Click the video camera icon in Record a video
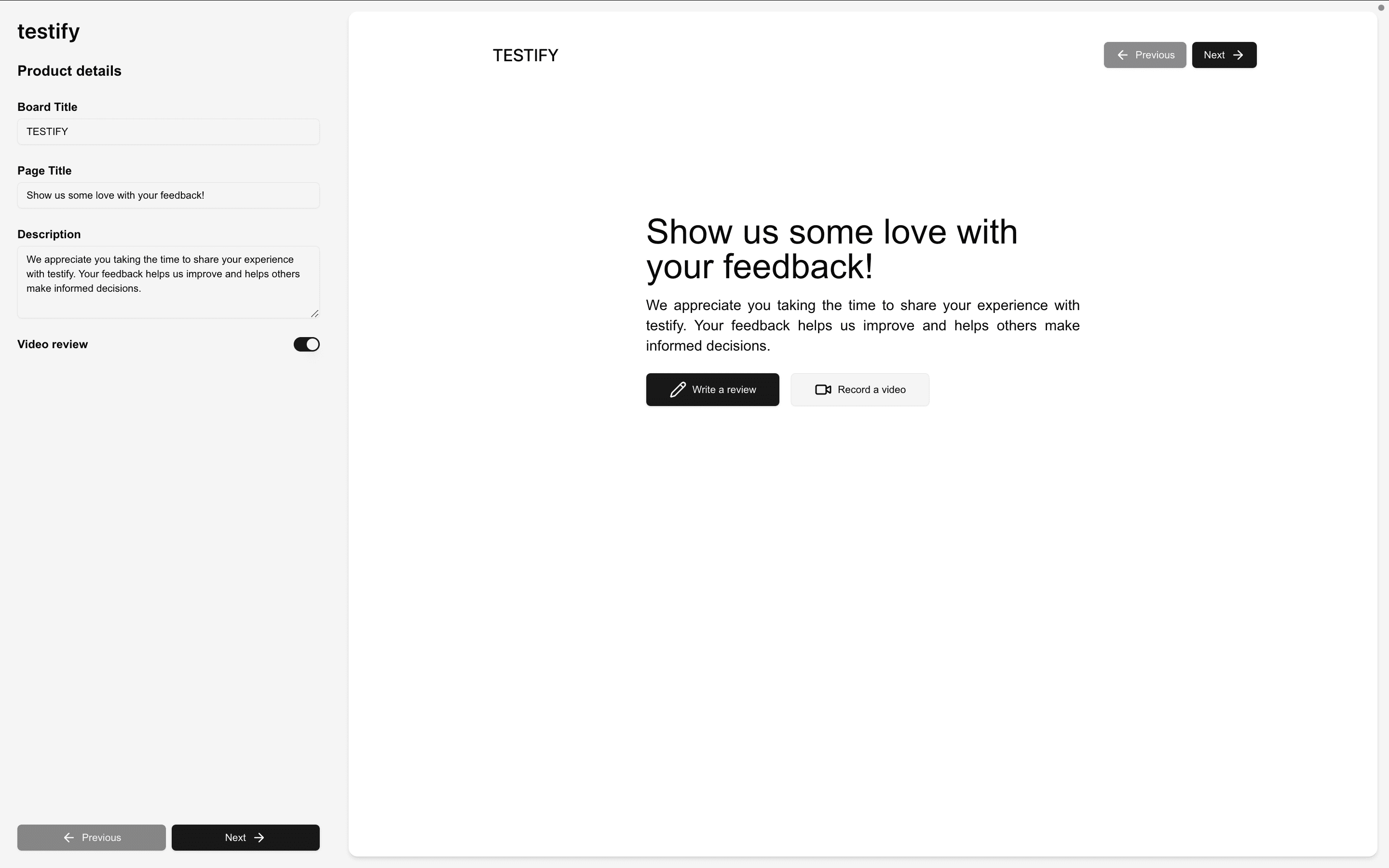 (x=822, y=389)
